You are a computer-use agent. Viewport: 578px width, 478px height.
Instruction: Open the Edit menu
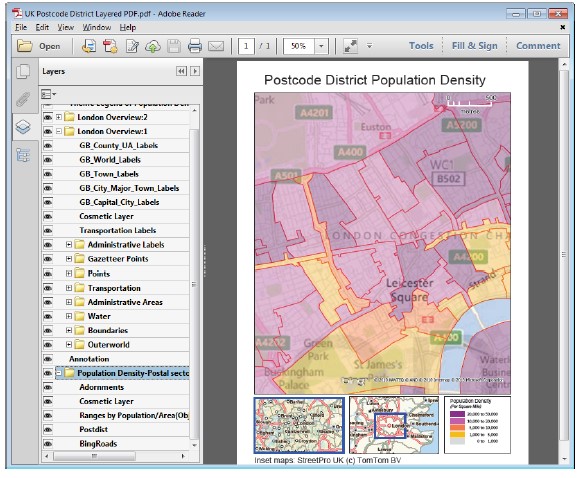pos(42,27)
